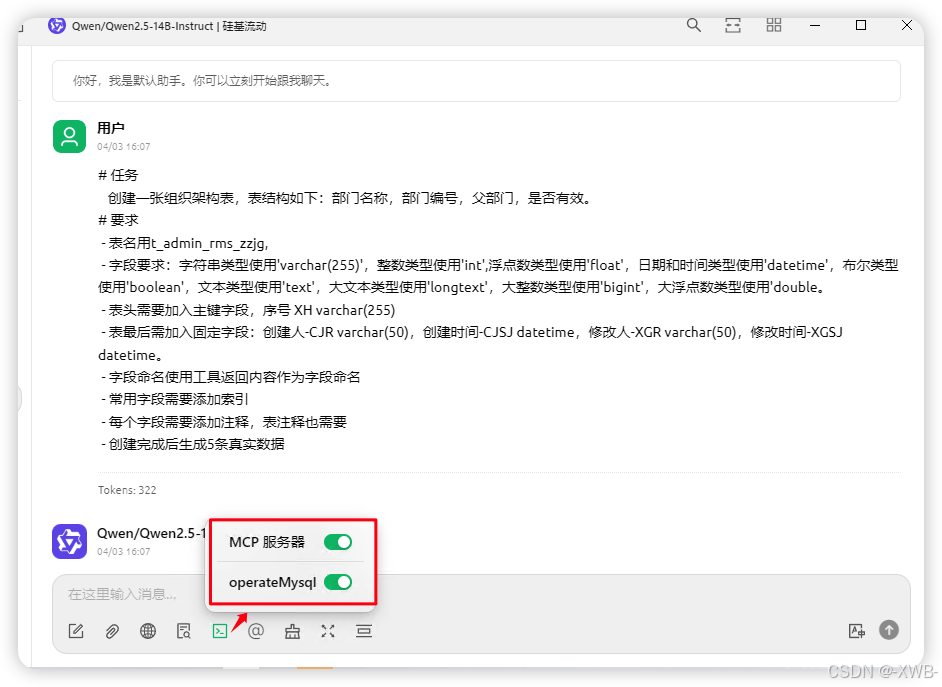Open search from the title bar

694,26
